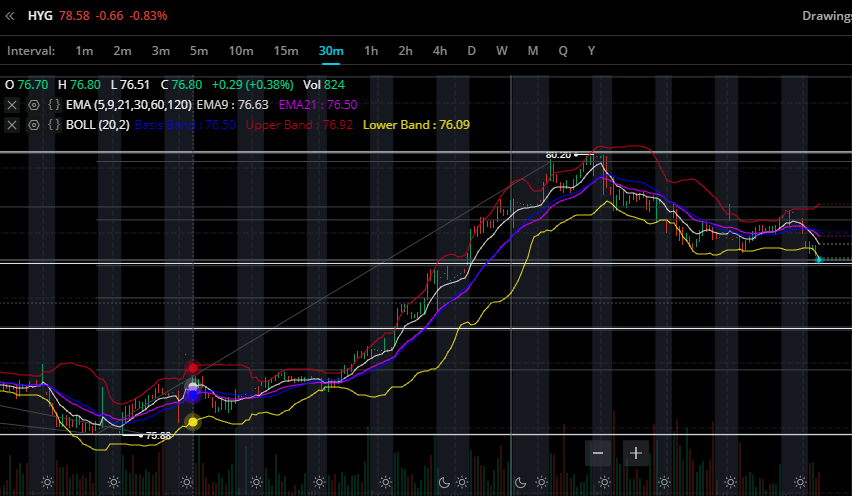The width and height of the screenshot is (852, 496).
Task: Click the Basis Band value text
Action: tap(185, 125)
